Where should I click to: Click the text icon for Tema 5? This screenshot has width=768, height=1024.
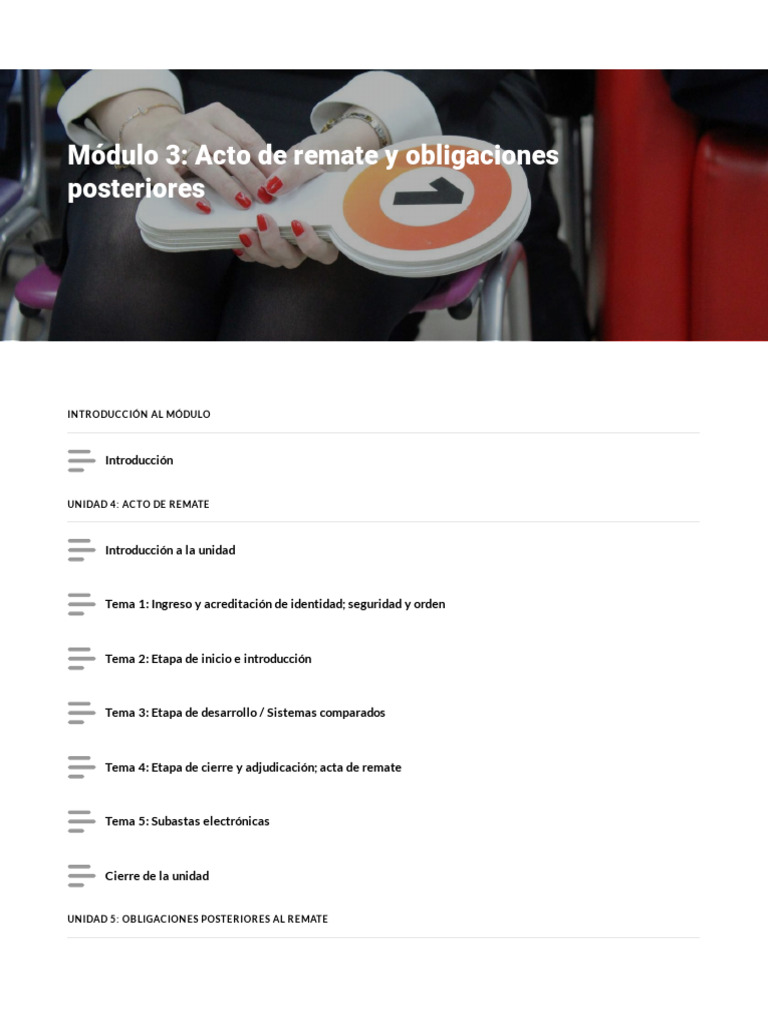point(81,821)
